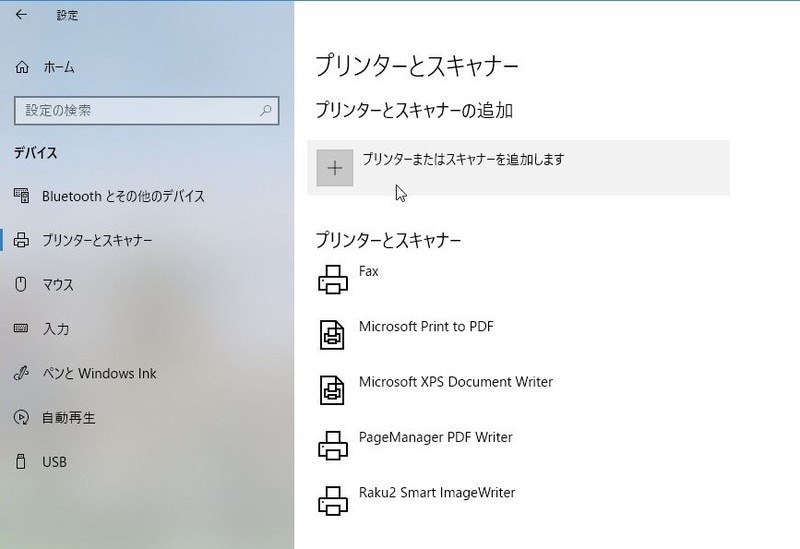Go back with the arrow icon
The image size is (800, 549).
21,15
